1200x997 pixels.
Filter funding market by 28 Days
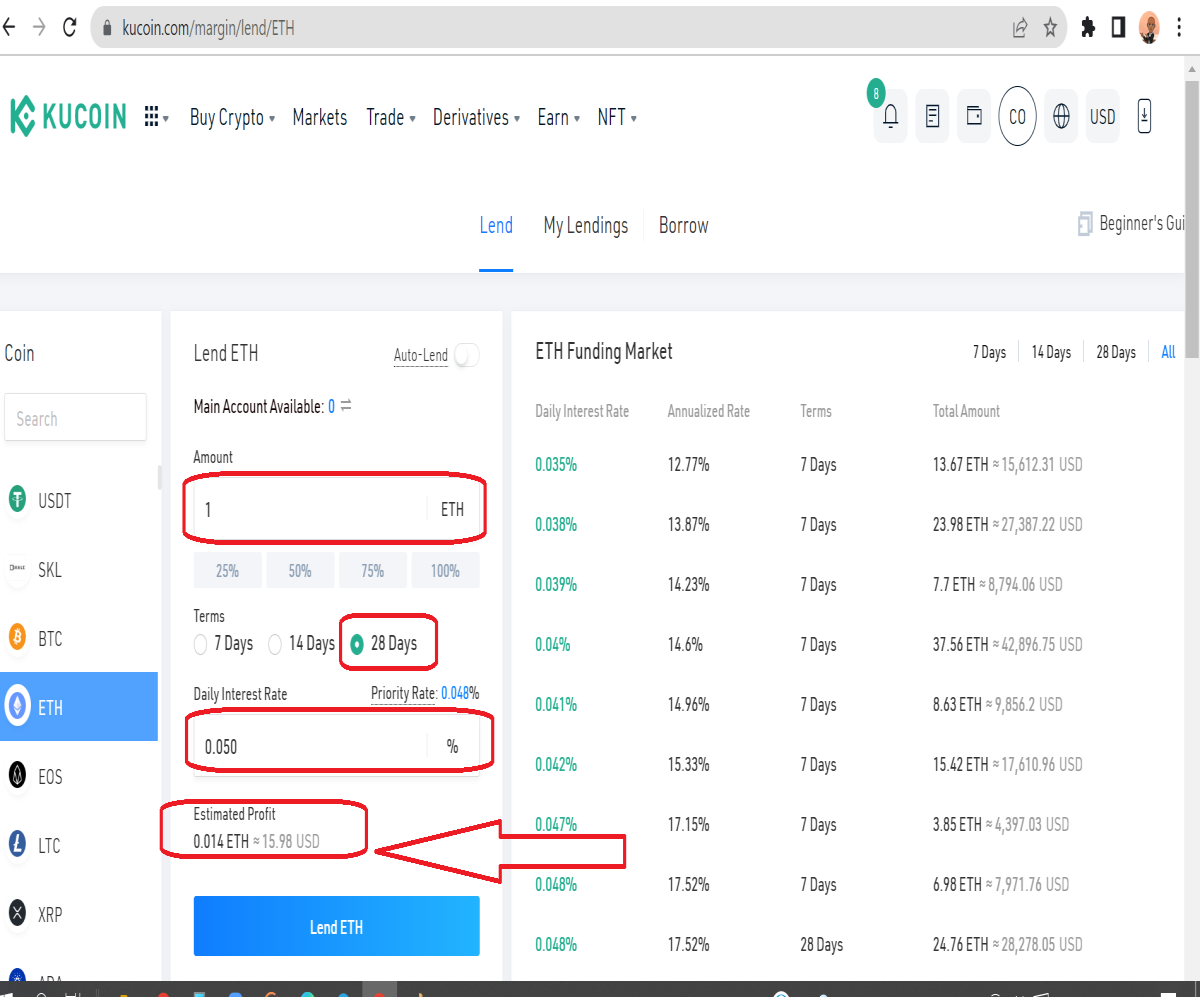tap(1116, 352)
